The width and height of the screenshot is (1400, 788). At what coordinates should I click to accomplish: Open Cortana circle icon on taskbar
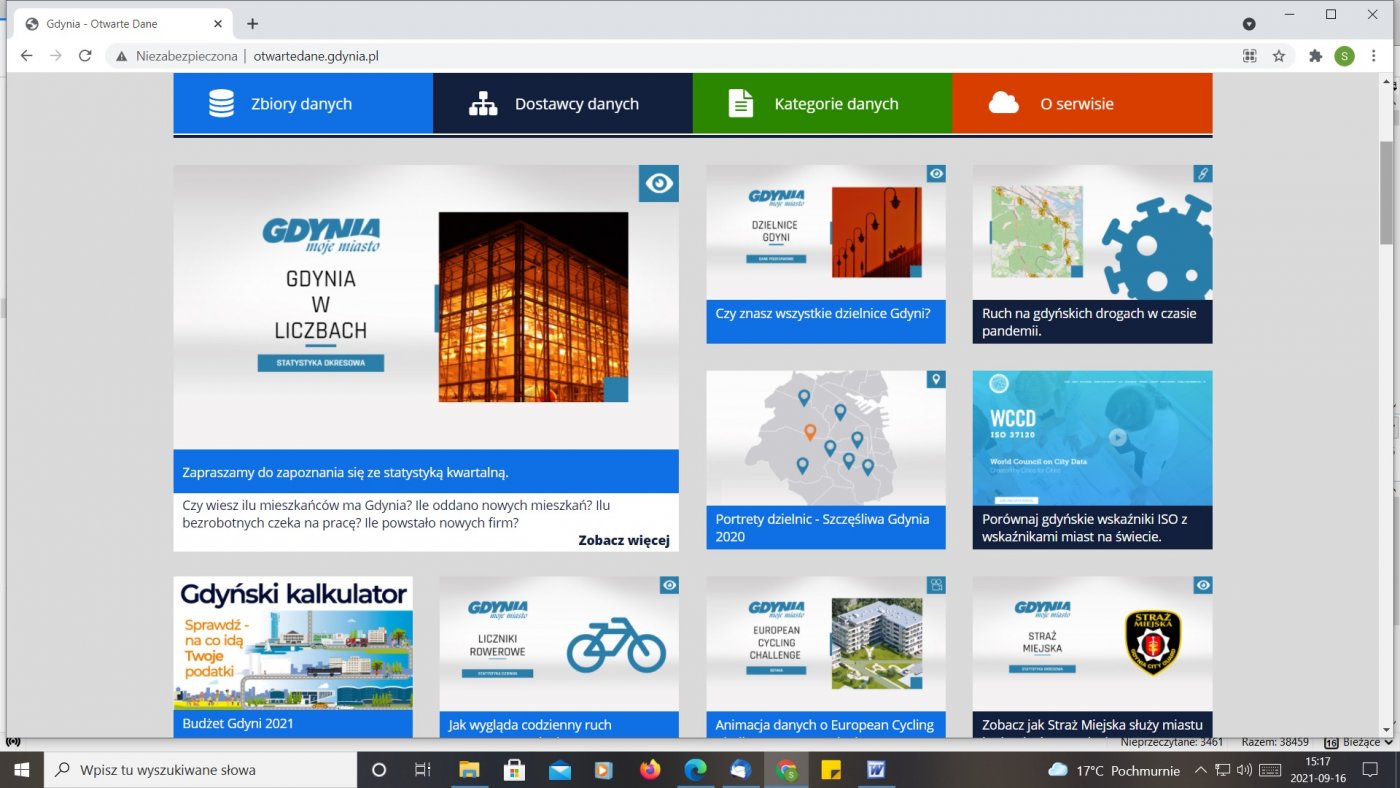379,770
